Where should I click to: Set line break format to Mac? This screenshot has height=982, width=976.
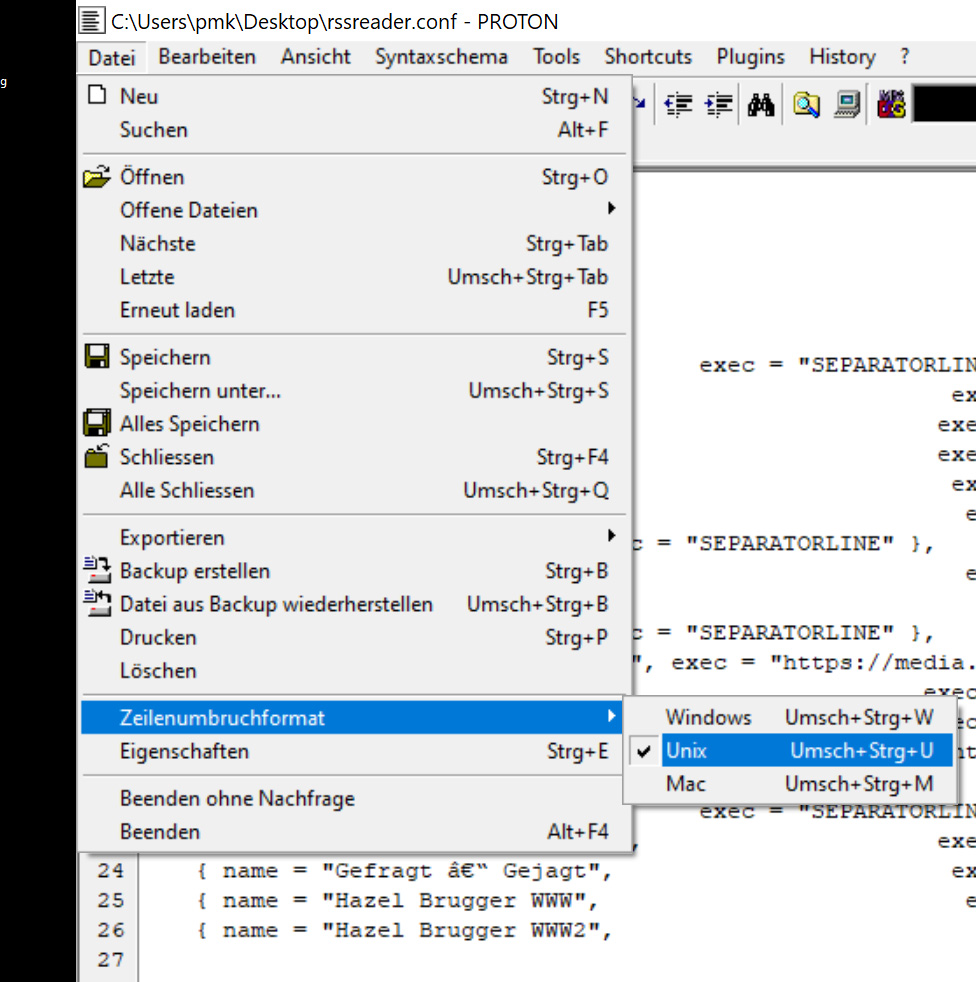pos(686,784)
